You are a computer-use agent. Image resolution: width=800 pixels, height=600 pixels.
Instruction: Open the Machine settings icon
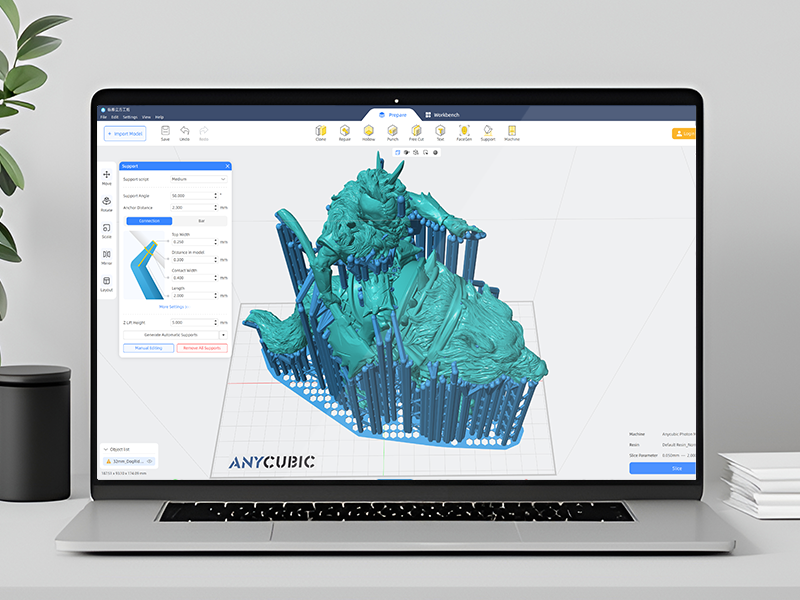click(x=512, y=133)
